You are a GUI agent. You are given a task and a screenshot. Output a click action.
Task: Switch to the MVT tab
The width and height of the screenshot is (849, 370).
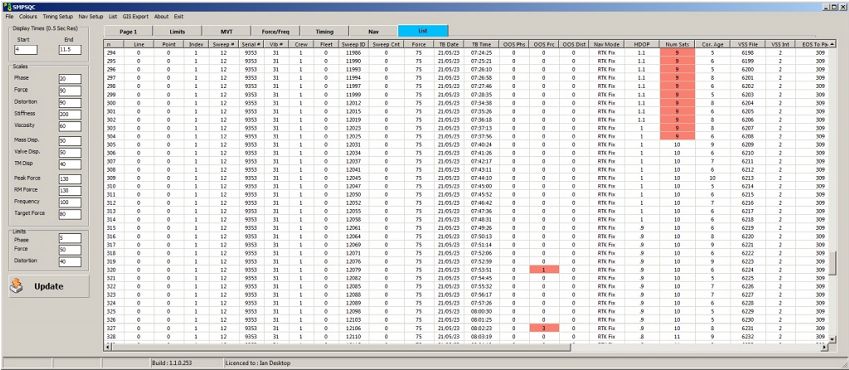coord(226,31)
